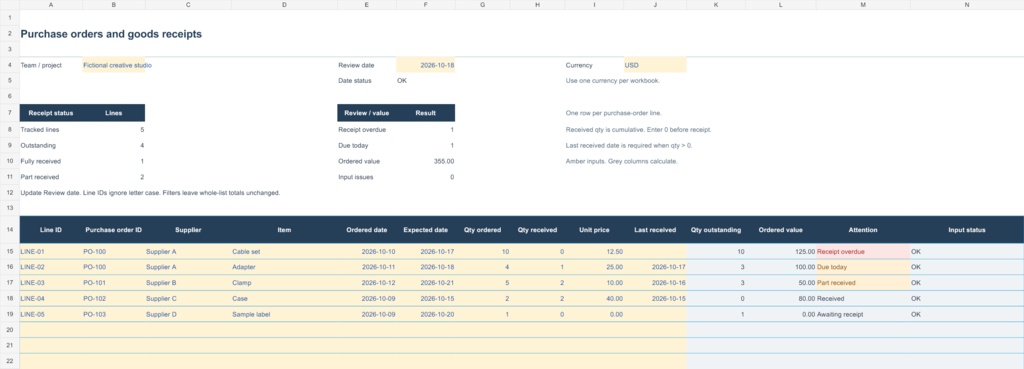The width and height of the screenshot is (1024, 369).
Task: Click the 'Review / value' summary header
Action: tap(367, 113)
